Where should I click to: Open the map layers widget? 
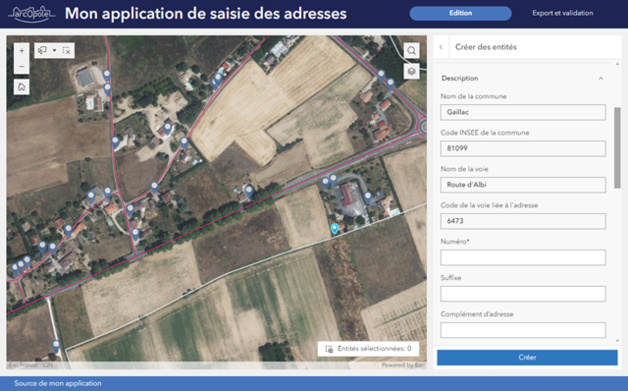pyautogui.click(x=411, y=71)
